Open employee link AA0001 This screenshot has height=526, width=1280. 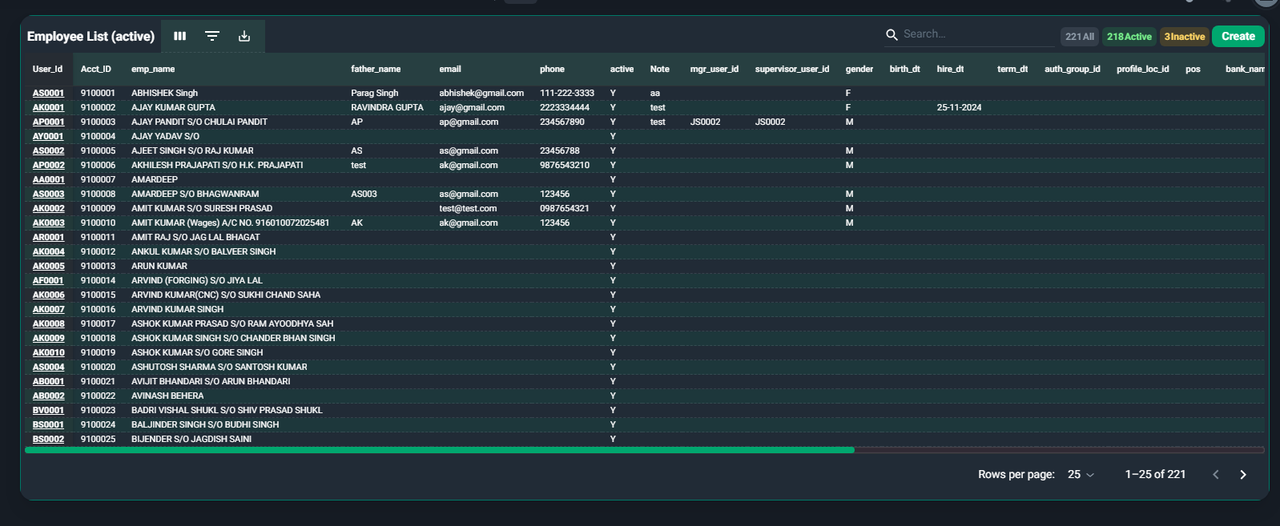coord(48,180)
